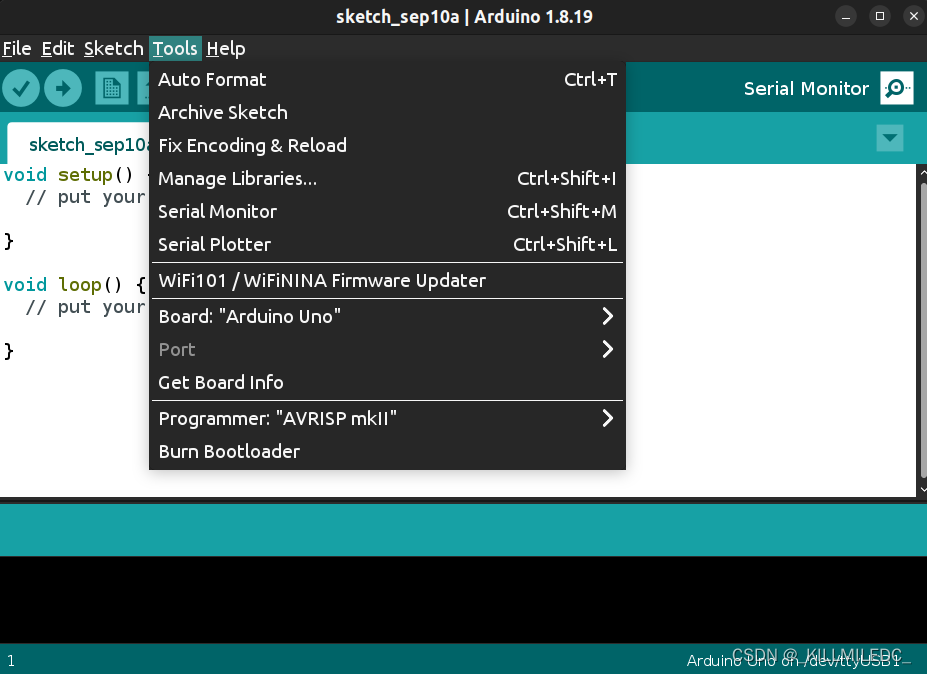Select Fix Encoding & Reload
The image size is (927, 674).
point(387,145)
